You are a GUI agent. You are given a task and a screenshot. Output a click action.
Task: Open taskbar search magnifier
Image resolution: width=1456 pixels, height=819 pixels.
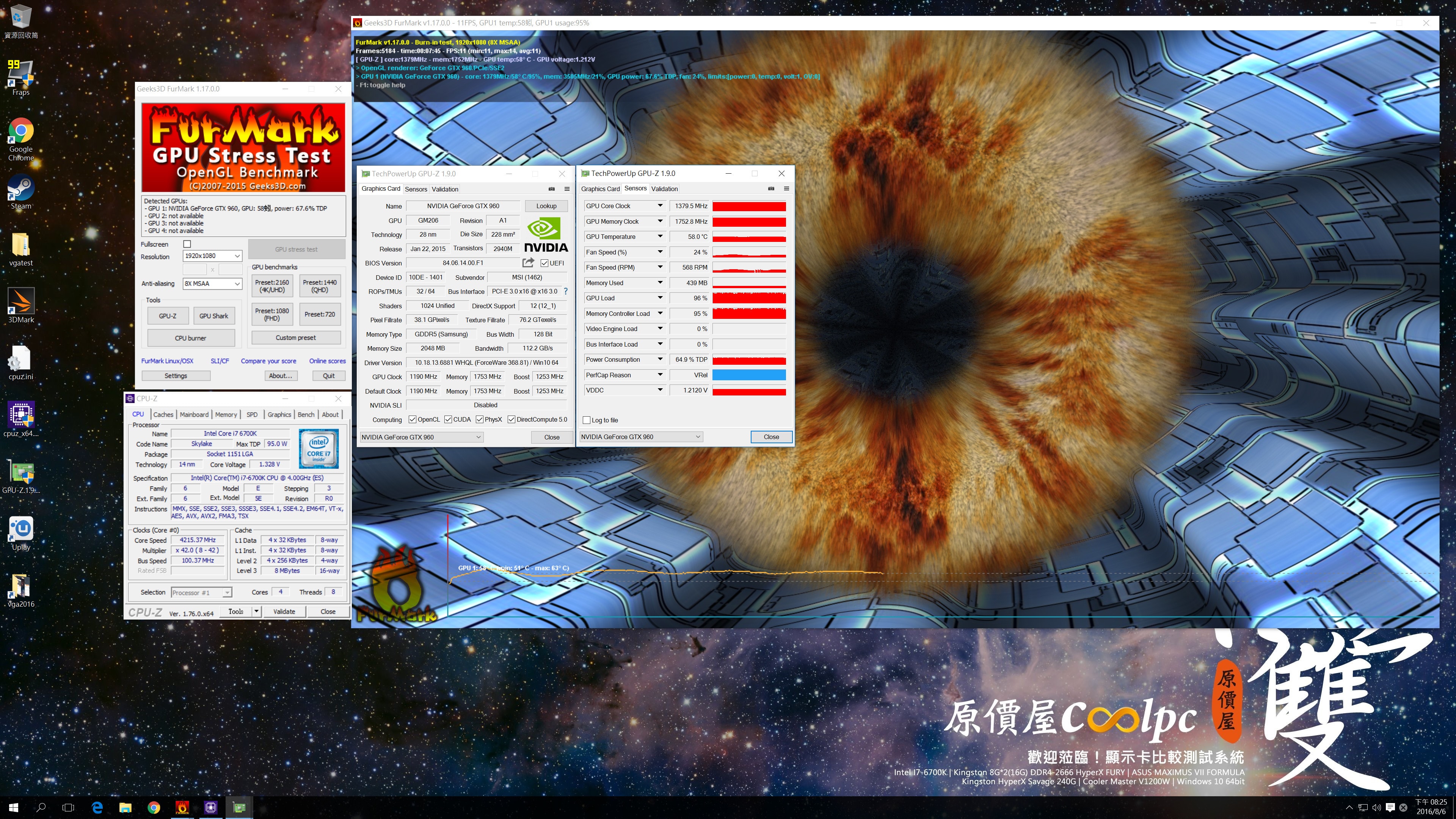click(41, 808)
